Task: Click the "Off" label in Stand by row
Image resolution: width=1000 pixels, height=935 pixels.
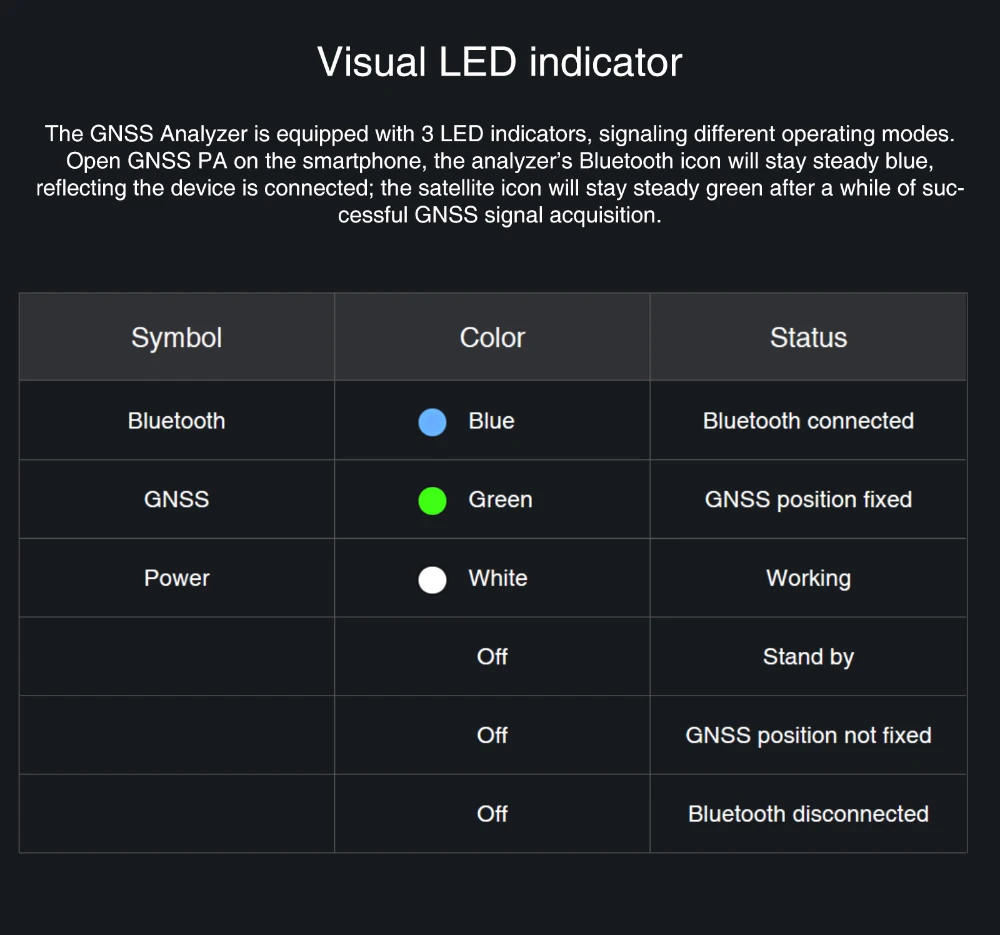Action: (x=492, y=657)
